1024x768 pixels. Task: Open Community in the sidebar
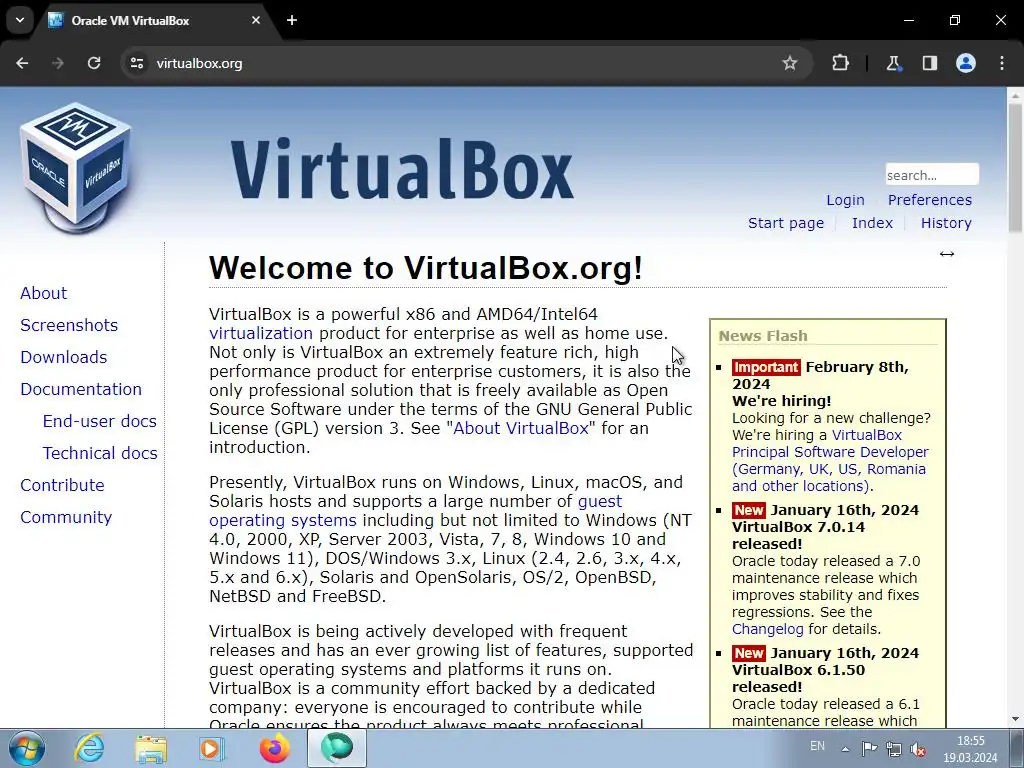[x=66, y=517]
